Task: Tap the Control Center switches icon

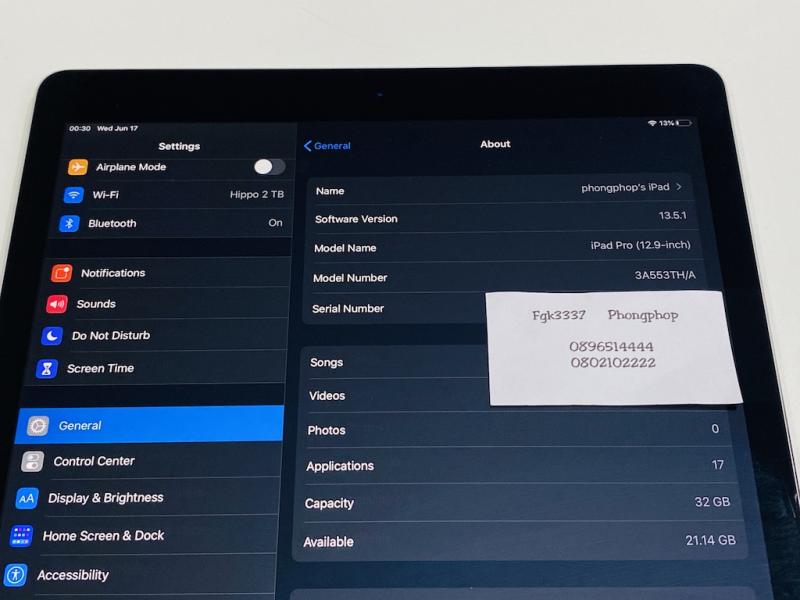Action: tap(32, 462)
